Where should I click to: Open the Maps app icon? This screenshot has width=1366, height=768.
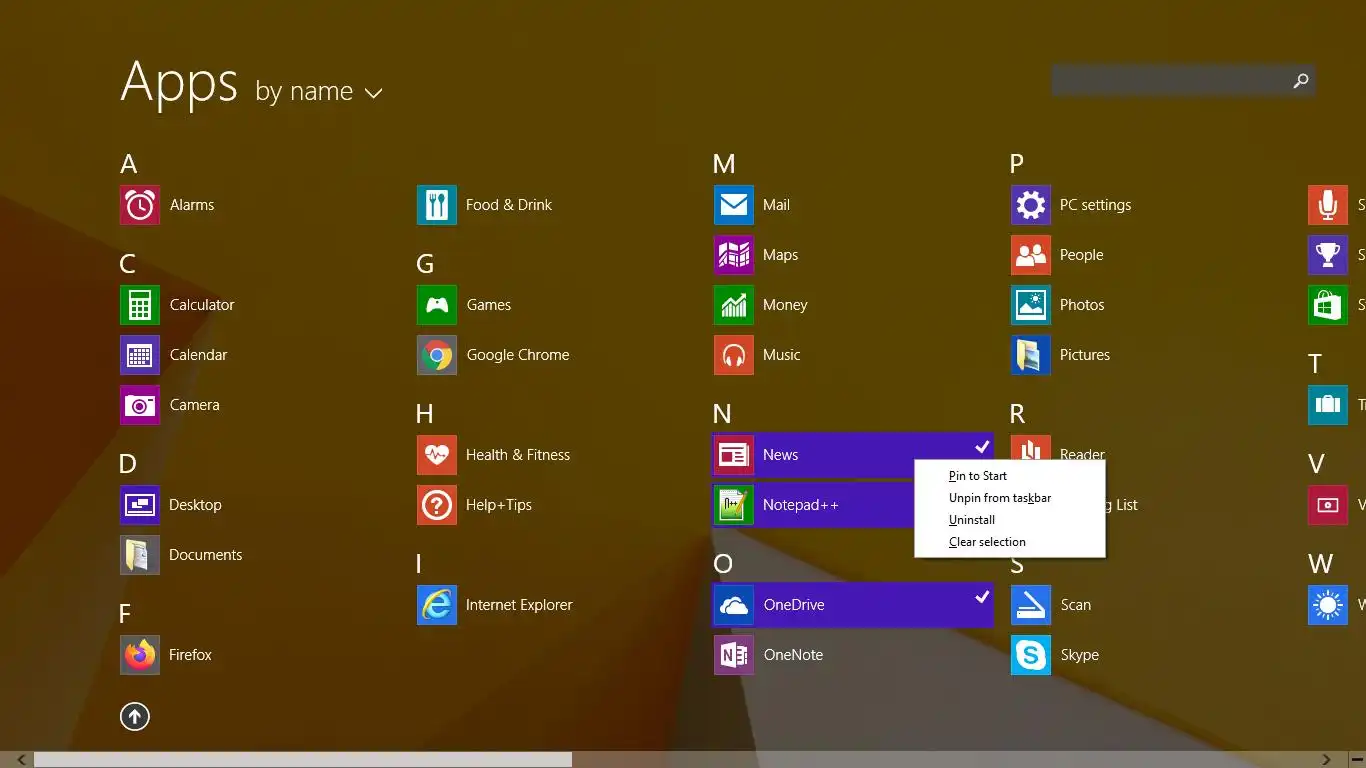coord(734,255)
